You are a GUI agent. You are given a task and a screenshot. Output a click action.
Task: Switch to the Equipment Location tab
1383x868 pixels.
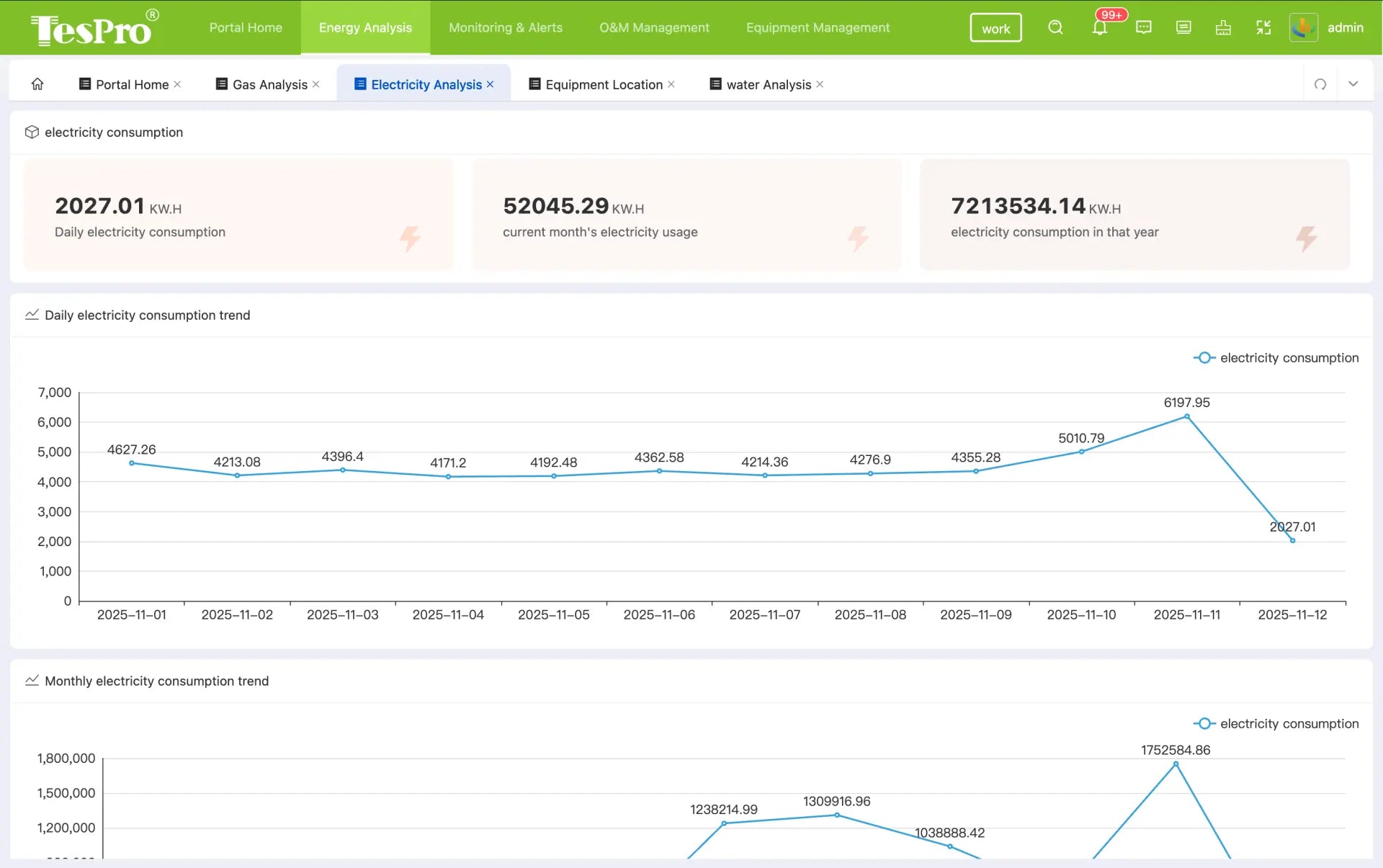pyautogui.click(x=604, y=84)
